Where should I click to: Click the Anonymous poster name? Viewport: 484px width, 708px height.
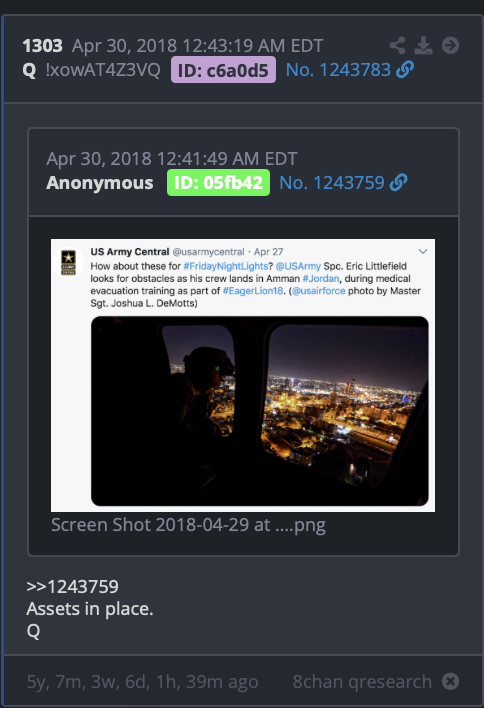100,182
